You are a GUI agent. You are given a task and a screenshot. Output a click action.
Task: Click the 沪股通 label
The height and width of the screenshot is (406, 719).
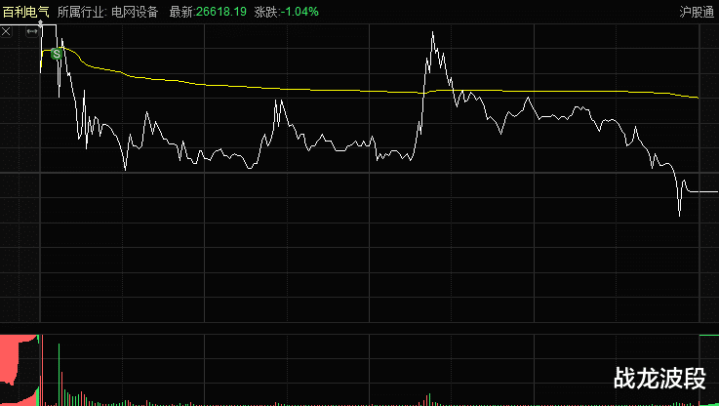point(697,12)
